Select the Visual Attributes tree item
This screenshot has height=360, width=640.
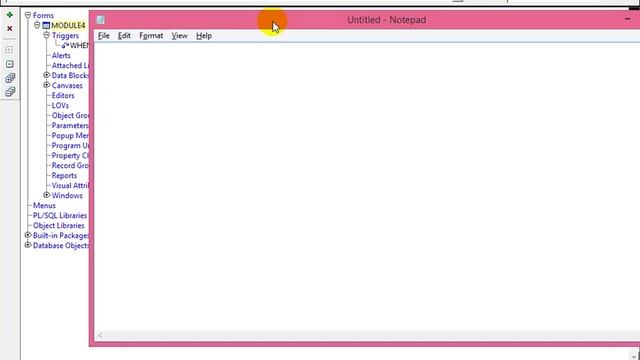(70, 186)
